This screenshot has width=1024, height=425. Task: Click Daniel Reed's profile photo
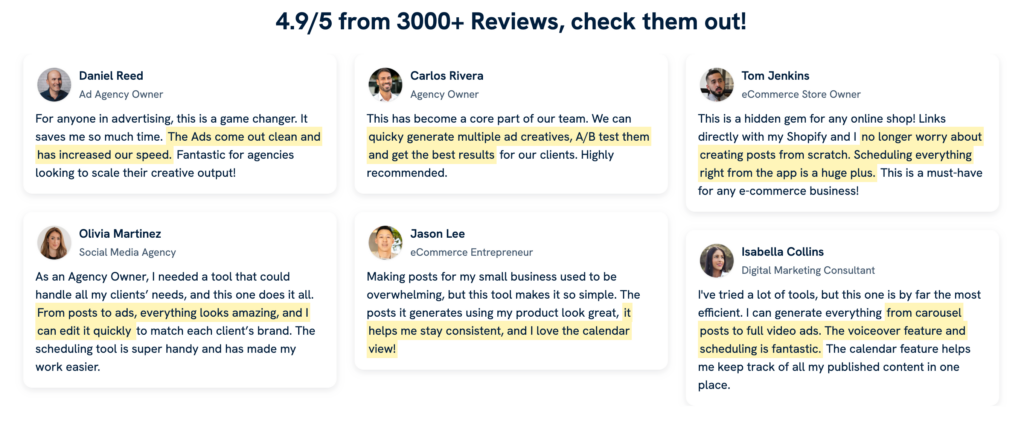click(54, 85)
